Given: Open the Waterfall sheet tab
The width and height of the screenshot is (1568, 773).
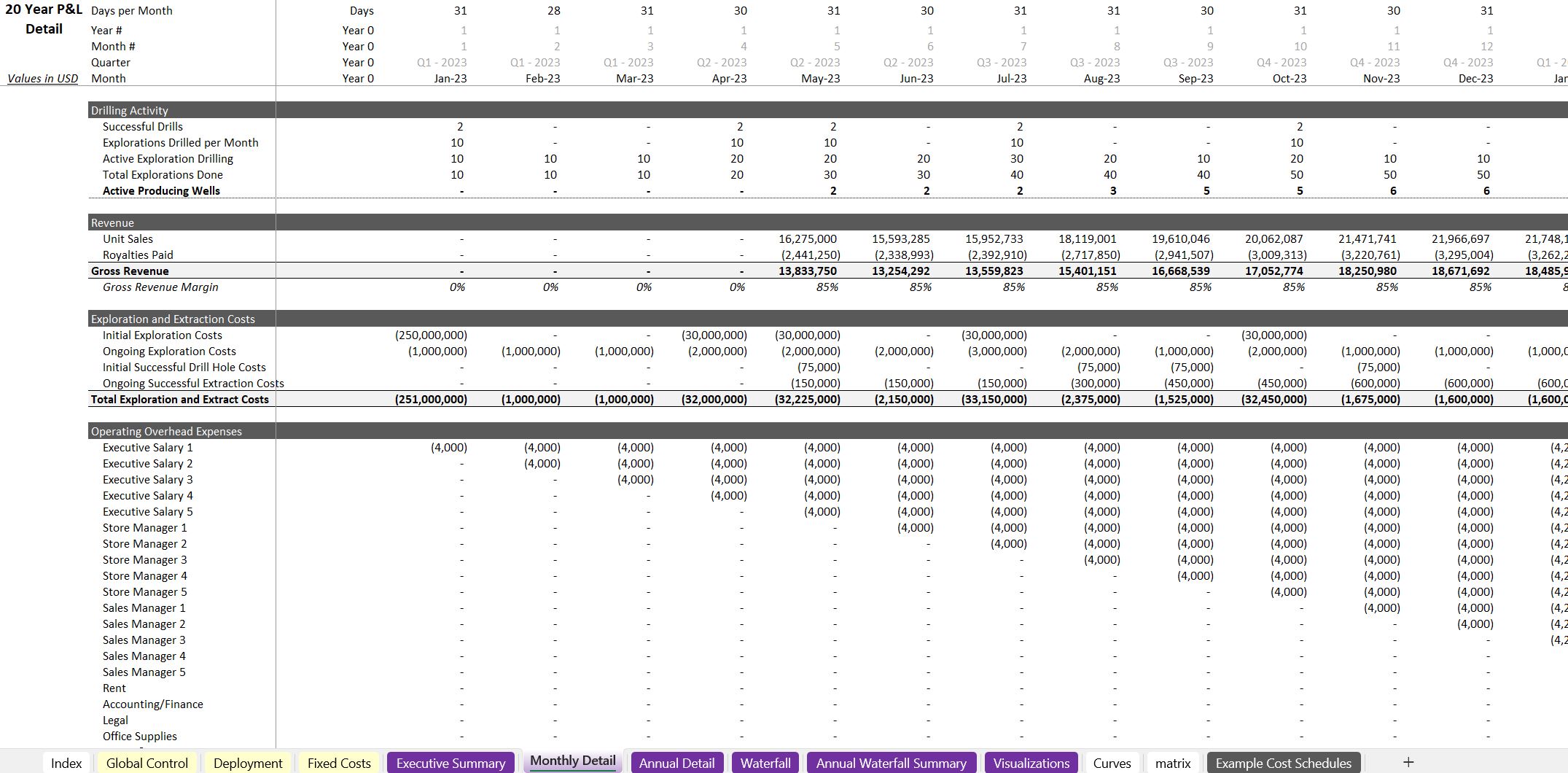Looking at the screenshot, I should [x=765, y=763].
